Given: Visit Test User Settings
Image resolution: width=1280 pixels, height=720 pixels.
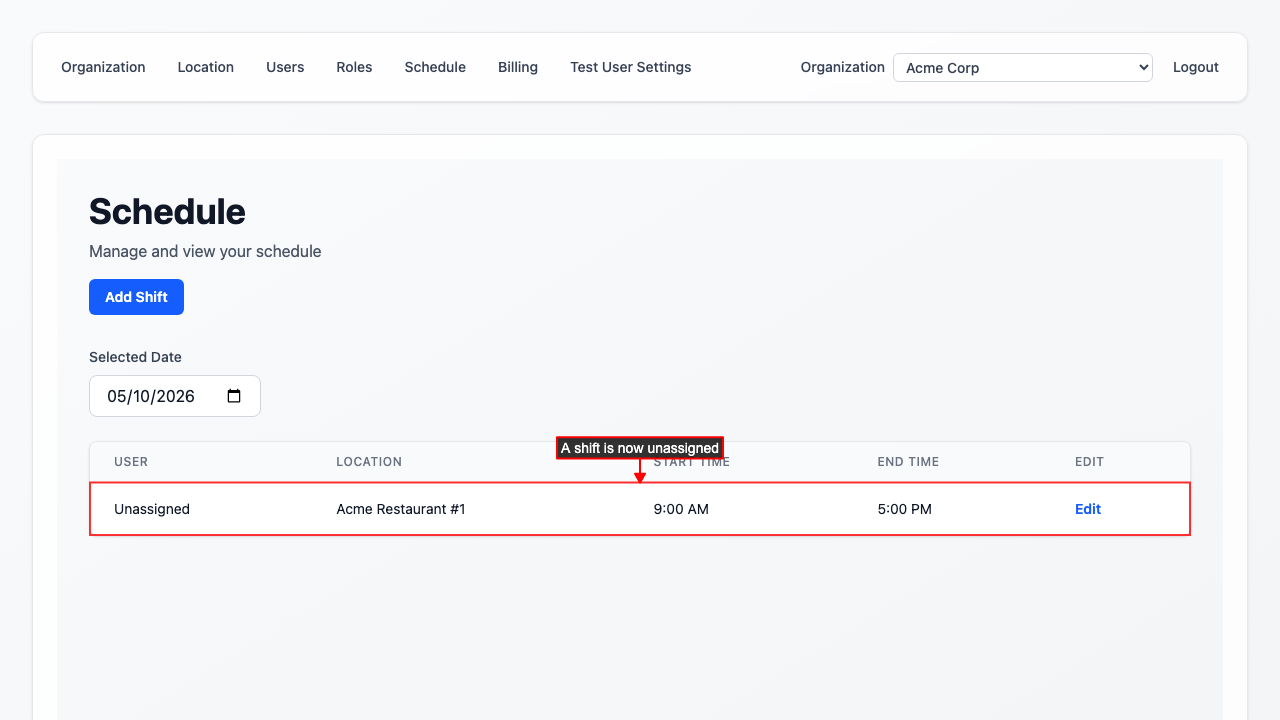Looking at the screenshot, I should (x=630, y=67).
